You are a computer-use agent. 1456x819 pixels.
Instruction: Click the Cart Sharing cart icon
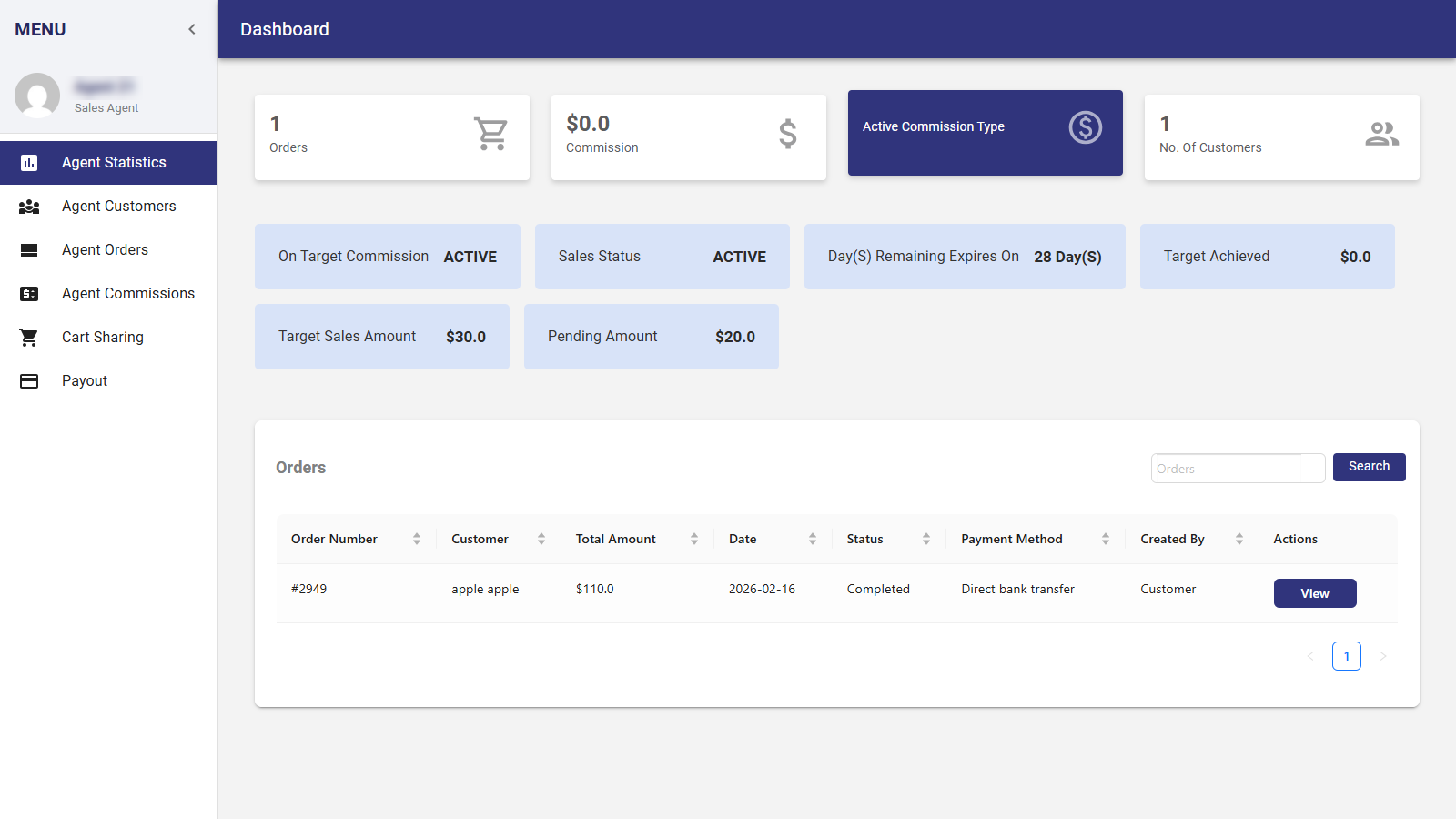29,338
